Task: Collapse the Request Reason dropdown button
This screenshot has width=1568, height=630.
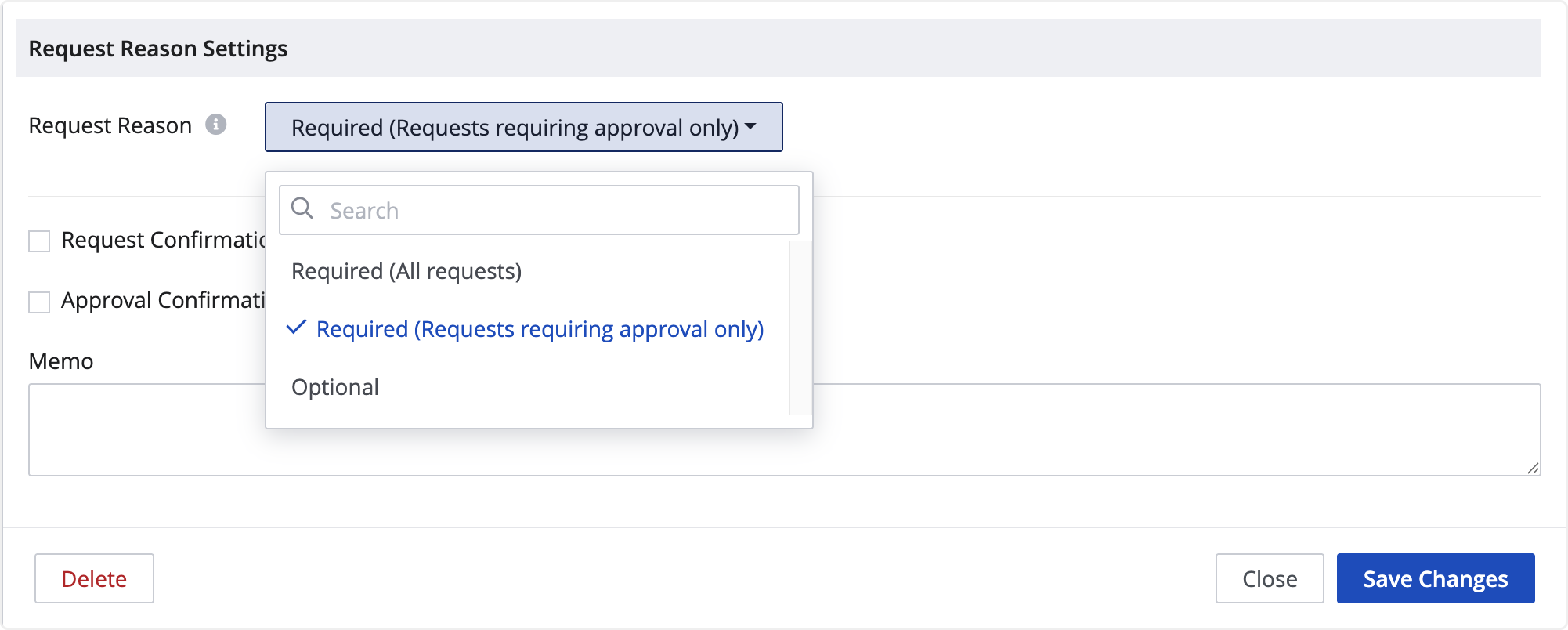Action: point(523,127)
